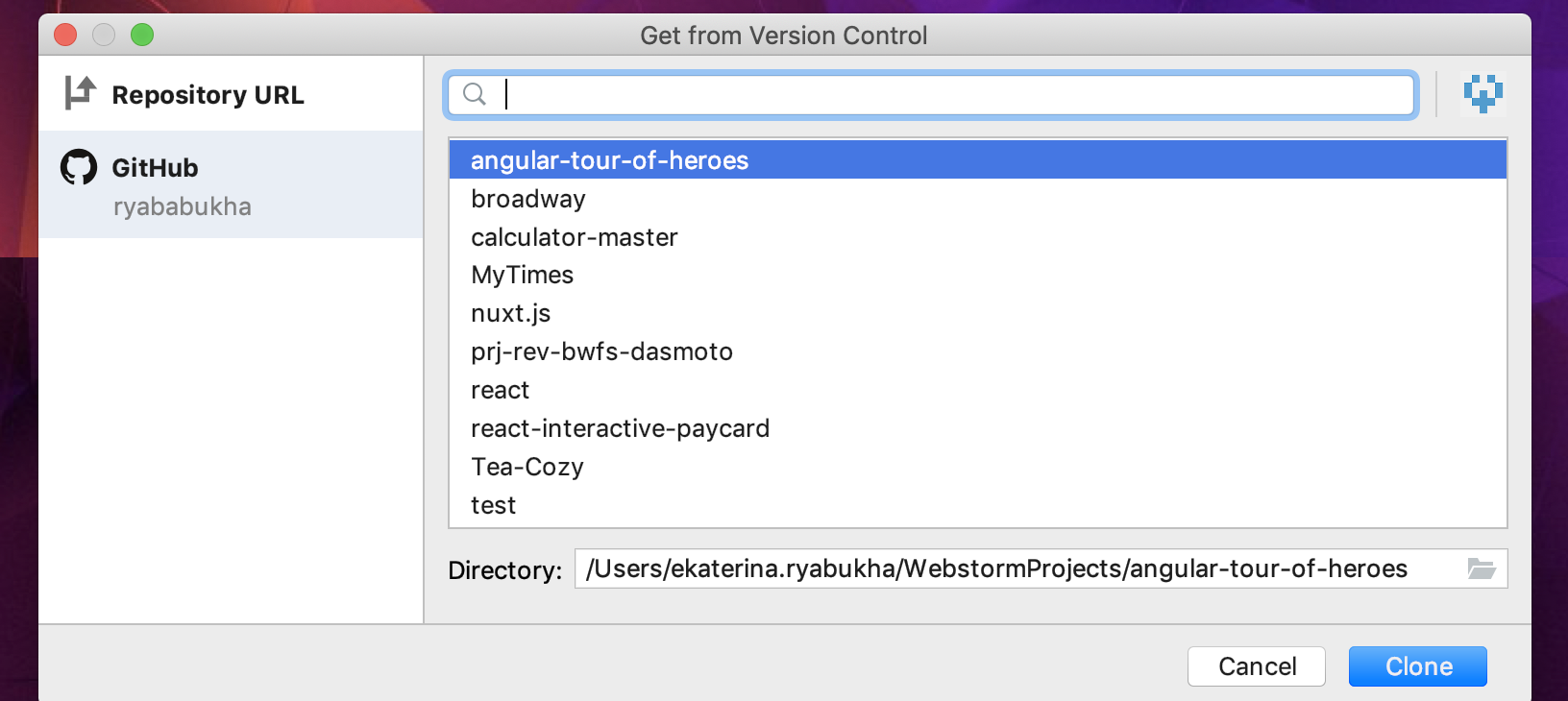Select the test repository
This screenshot has width=1568, height=701.
click(x=493, y=505)
